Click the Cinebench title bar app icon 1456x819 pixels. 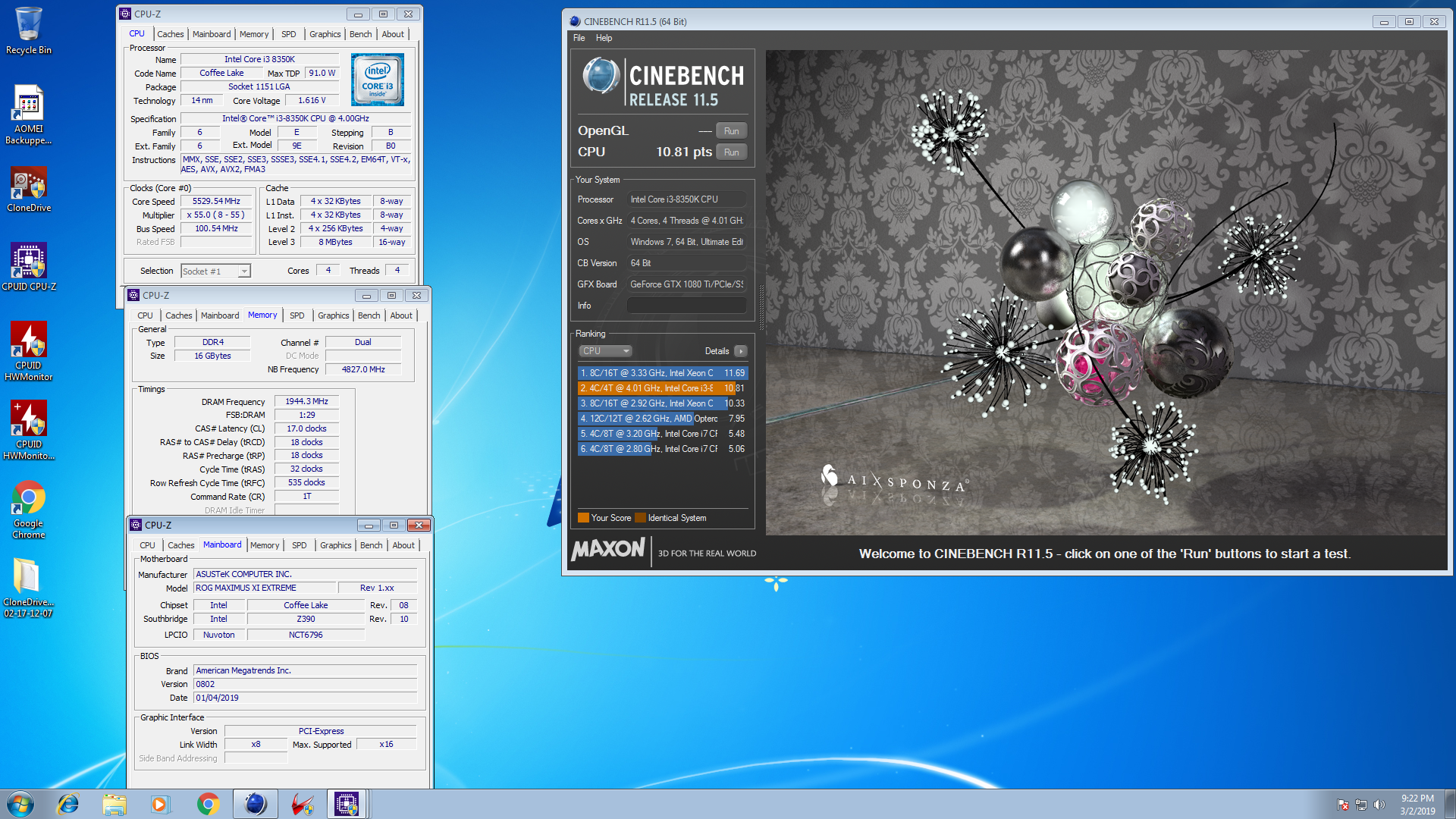point(575,21)
